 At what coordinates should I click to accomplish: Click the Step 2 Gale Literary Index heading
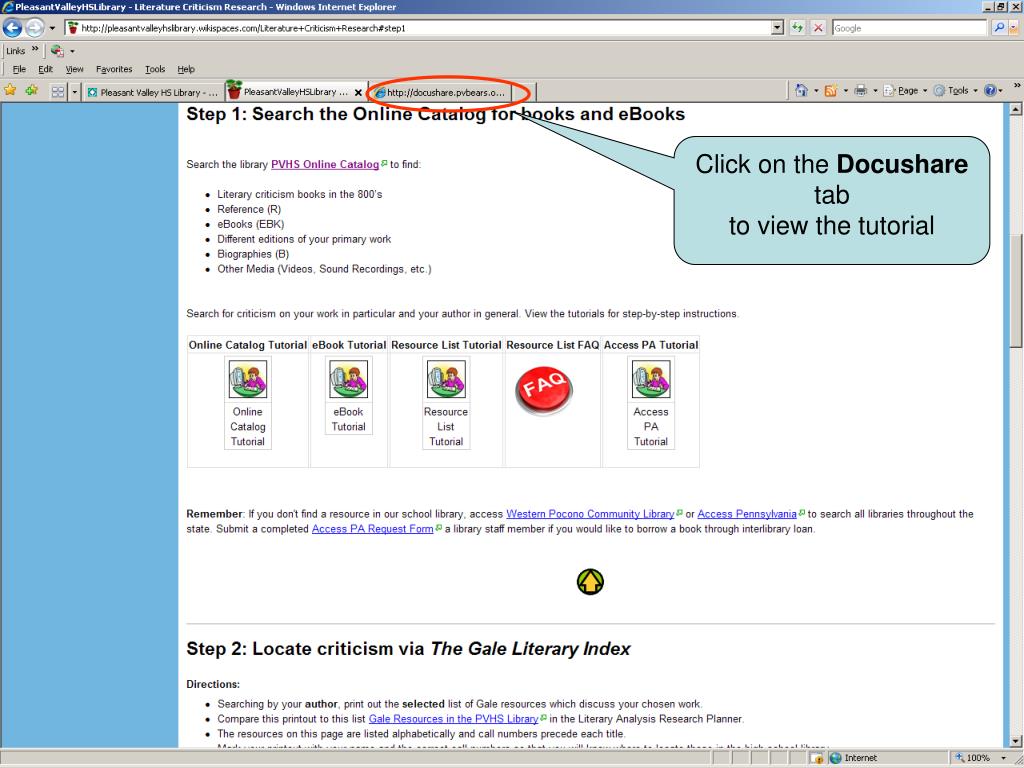[x=408, y=648]
